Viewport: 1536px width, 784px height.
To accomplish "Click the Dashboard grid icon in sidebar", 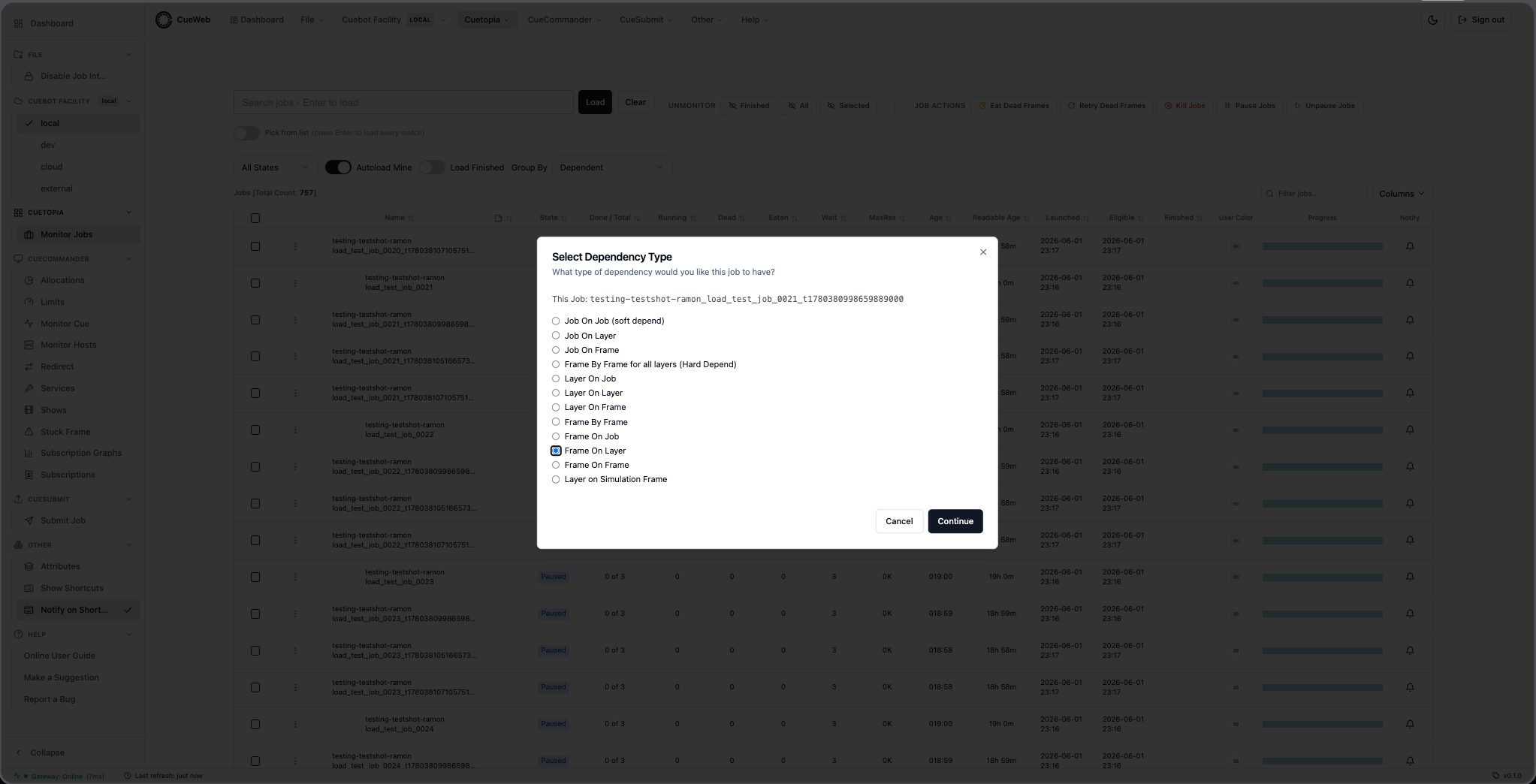I will 18,23.
